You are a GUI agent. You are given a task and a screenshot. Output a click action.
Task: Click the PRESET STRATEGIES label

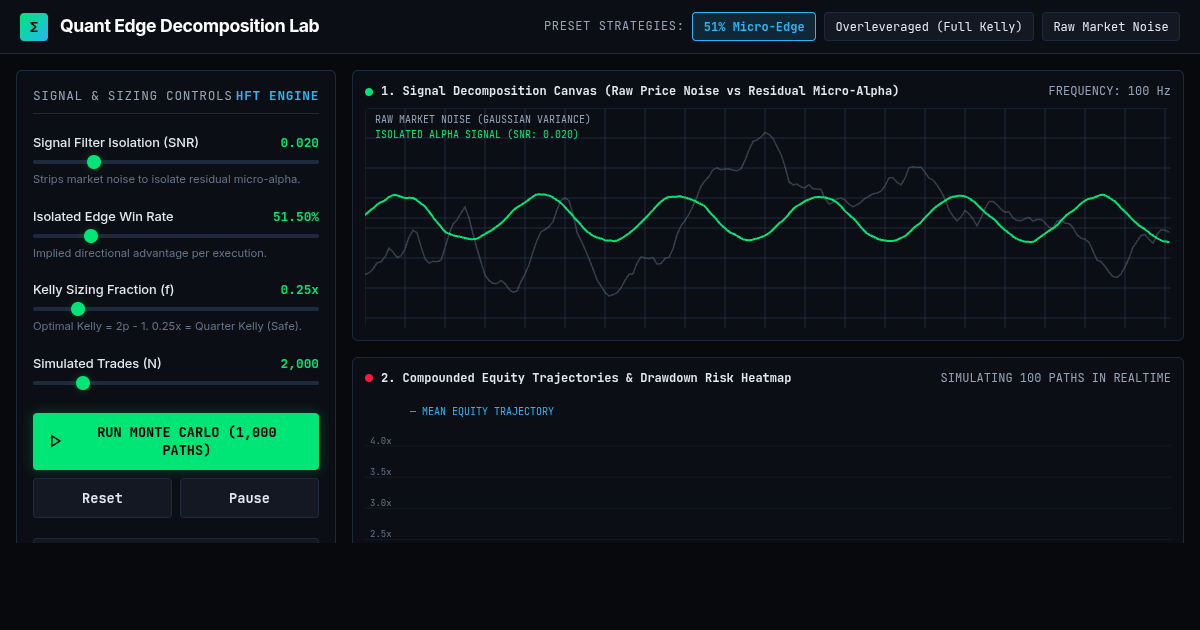pos(614,27)
